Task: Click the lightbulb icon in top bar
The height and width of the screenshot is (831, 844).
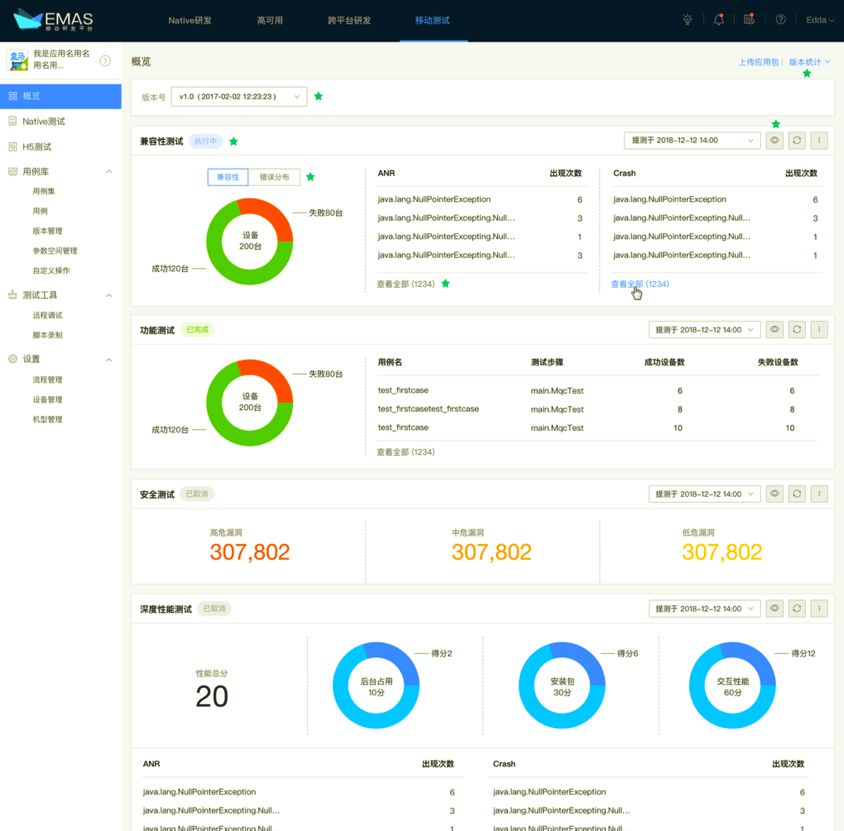Action: [x=687, y=20]
